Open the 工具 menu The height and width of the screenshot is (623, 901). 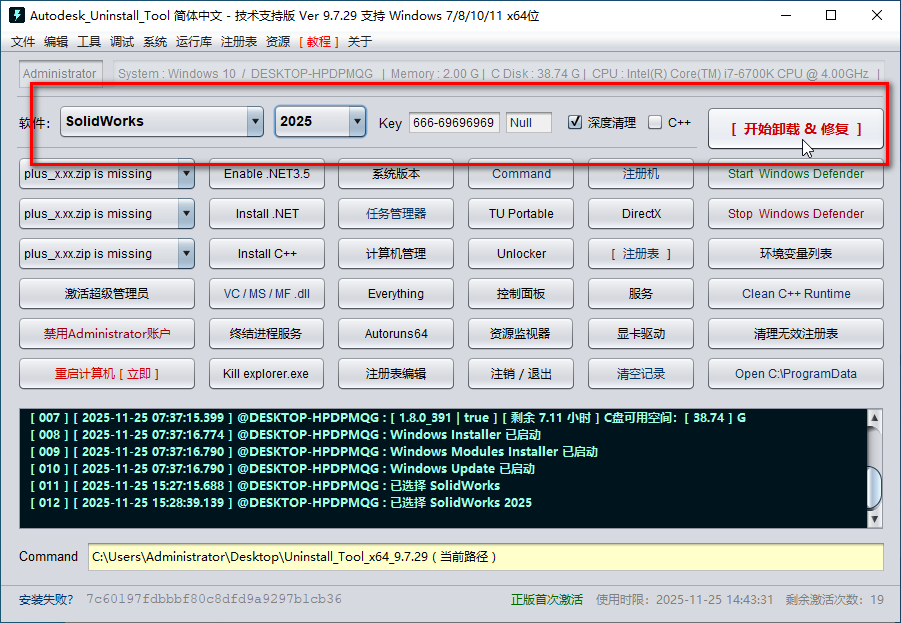point(88,41)
